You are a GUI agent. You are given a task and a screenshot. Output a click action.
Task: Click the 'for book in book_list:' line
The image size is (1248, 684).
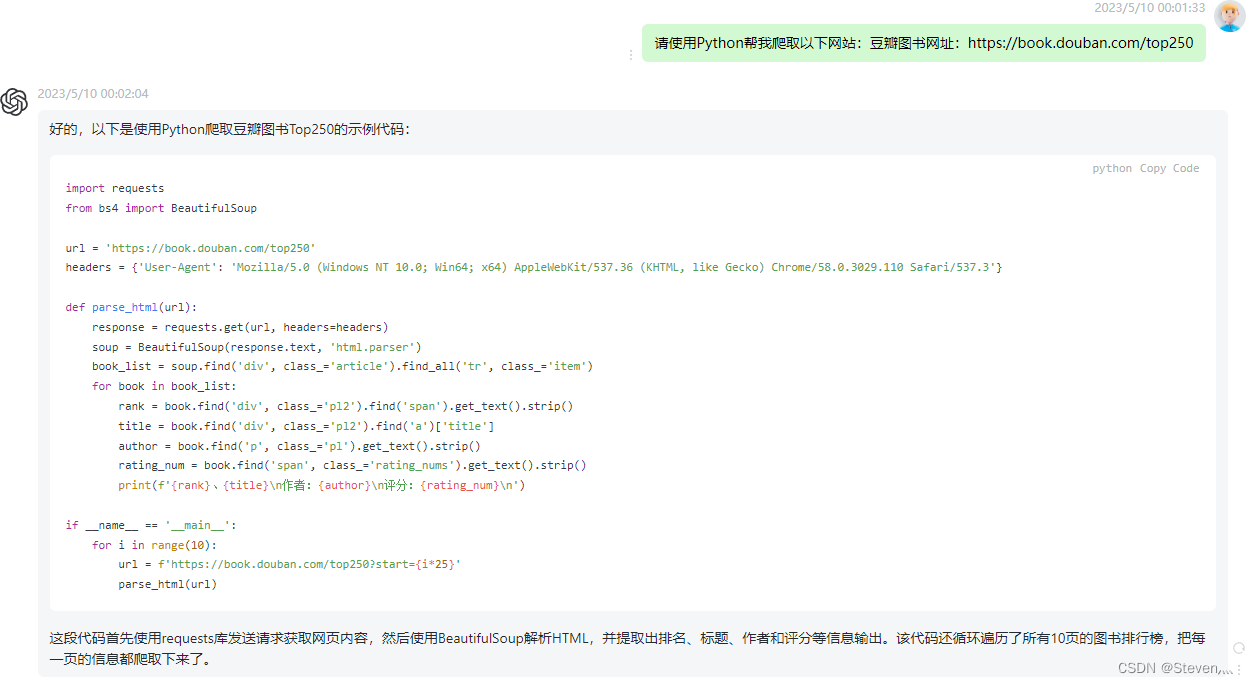pyautogui.click(x=164, y=386)
